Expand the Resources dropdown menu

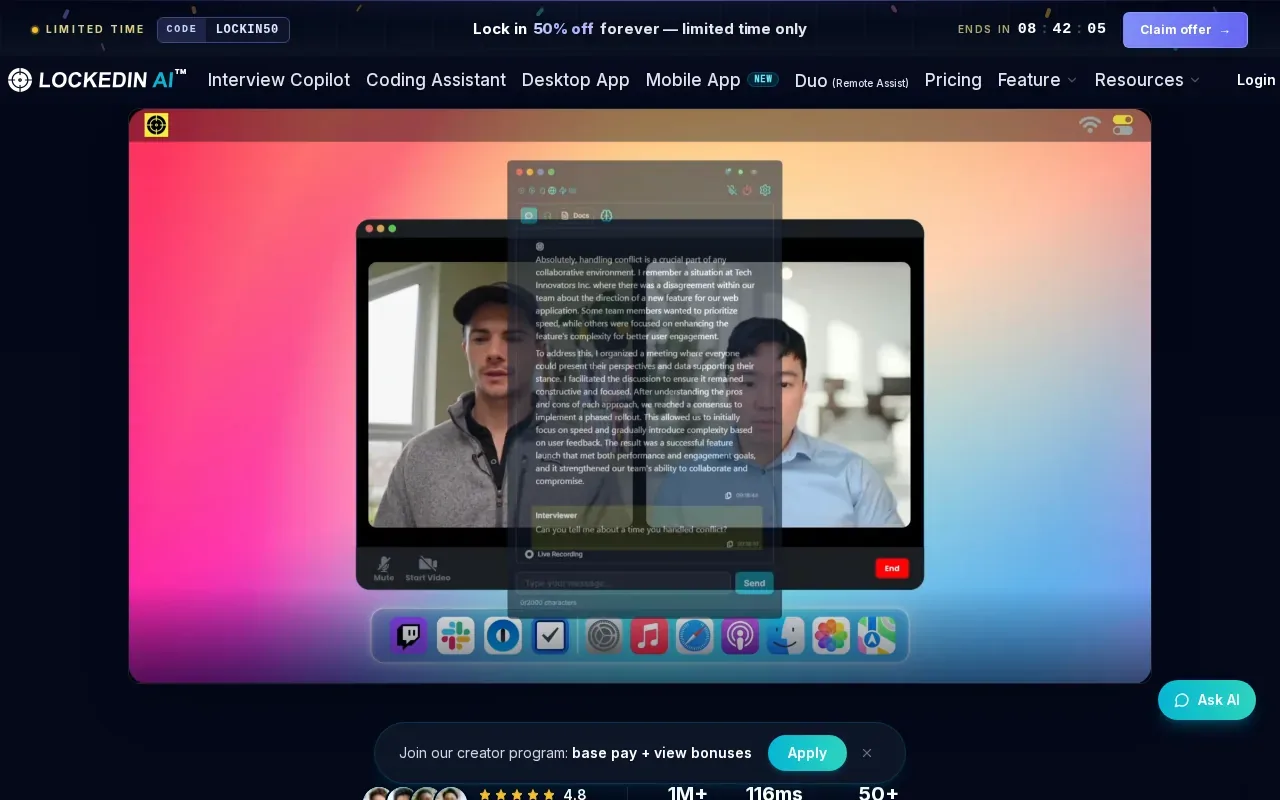point(1147,80)
